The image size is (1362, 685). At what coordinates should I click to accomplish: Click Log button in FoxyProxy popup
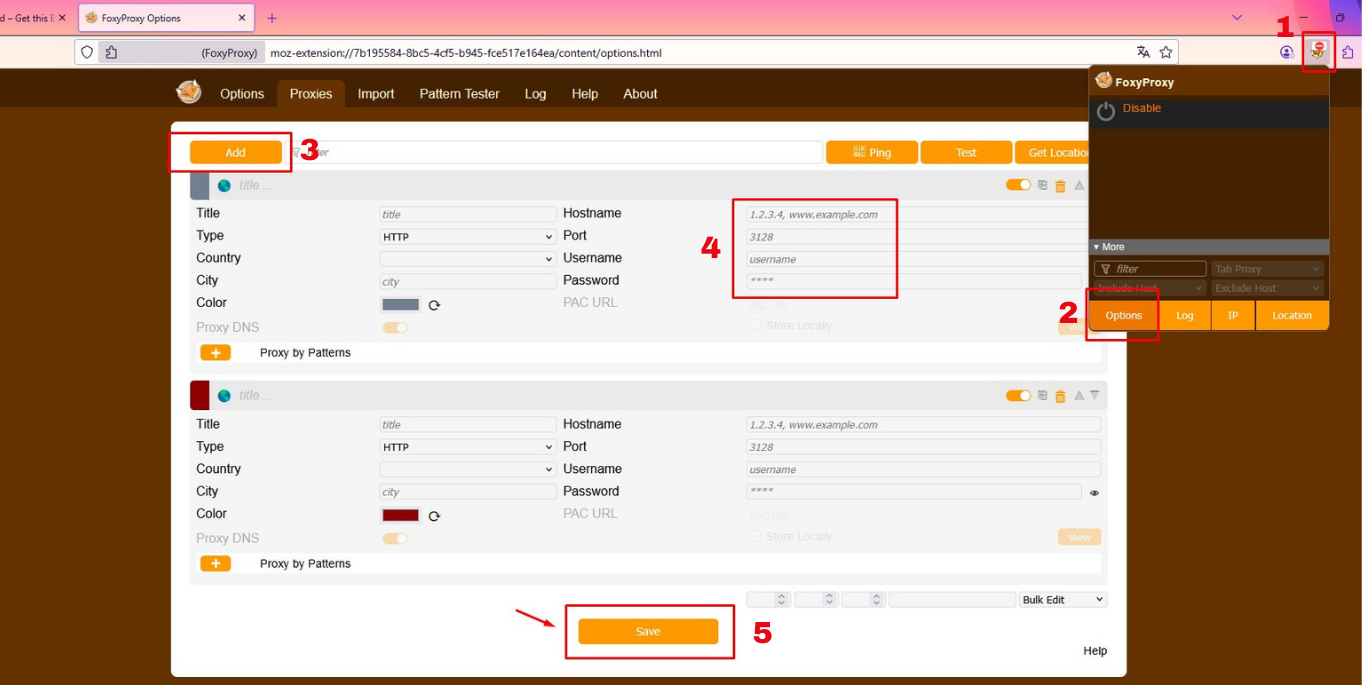[1185, 315]
